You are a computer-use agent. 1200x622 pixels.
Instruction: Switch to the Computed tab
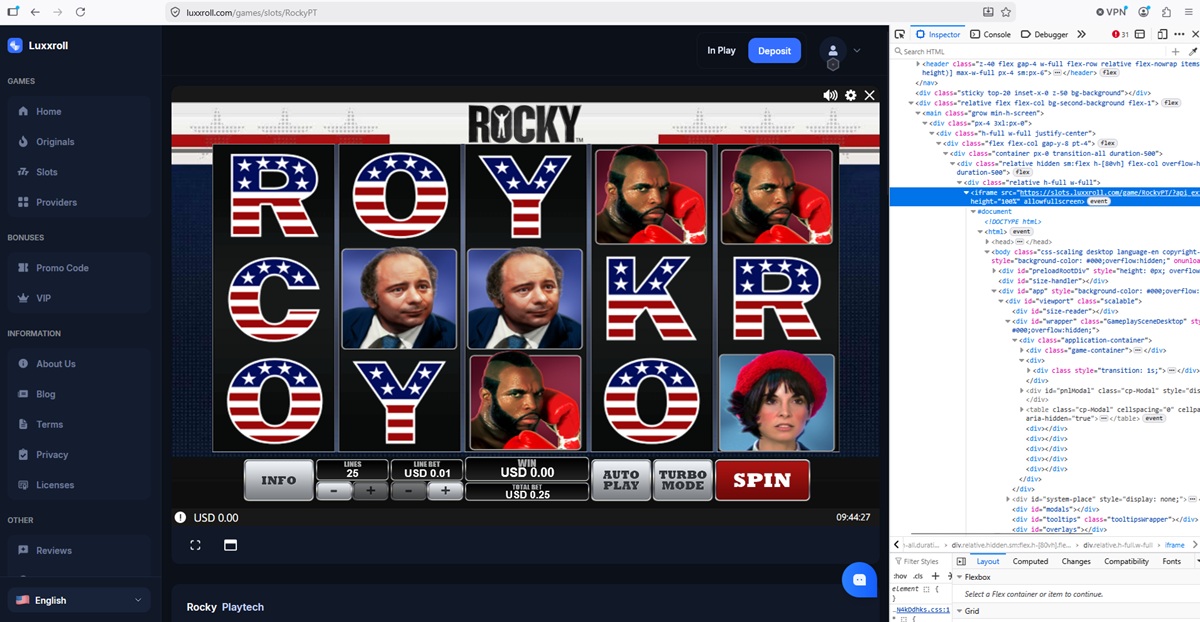point(1030,561)
